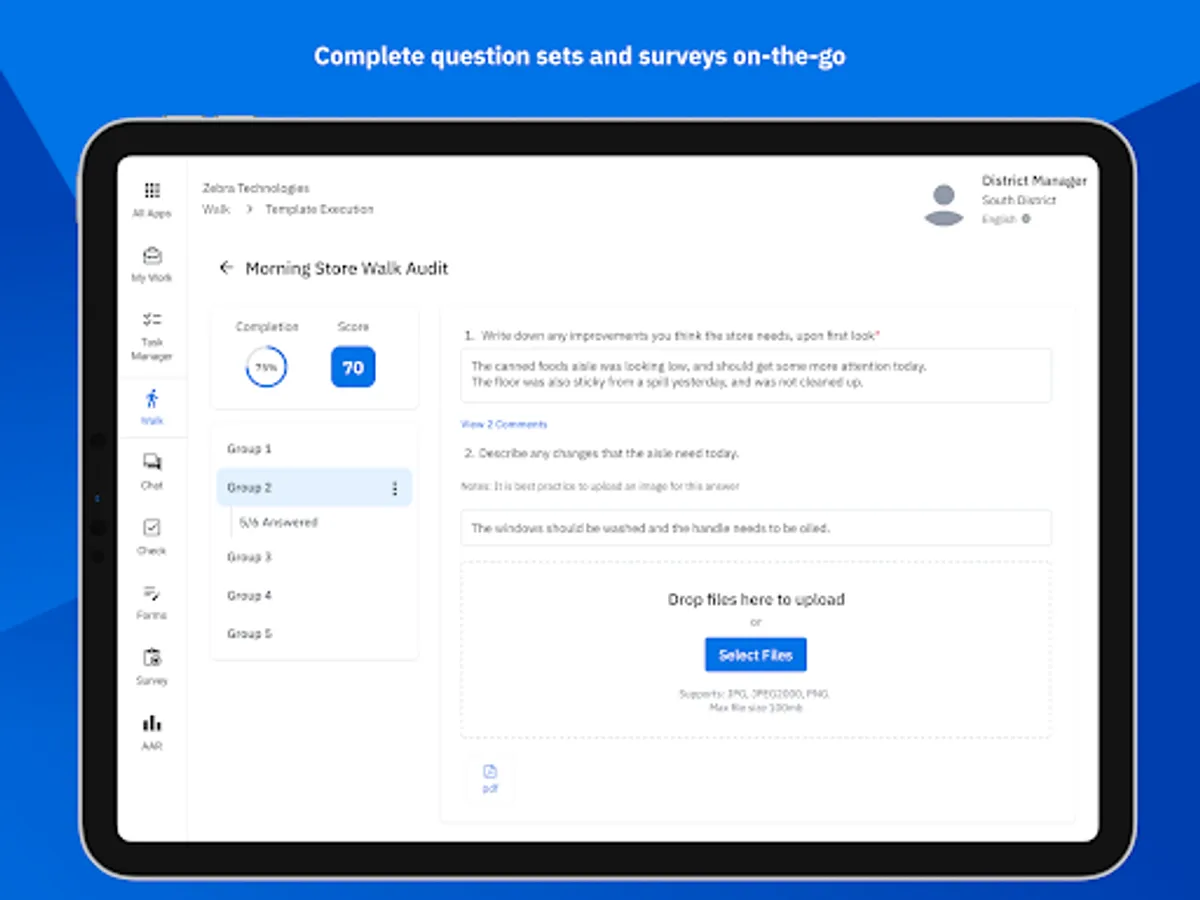
Task: Click the Walk walking-person icon
Action: click(152, 399)
